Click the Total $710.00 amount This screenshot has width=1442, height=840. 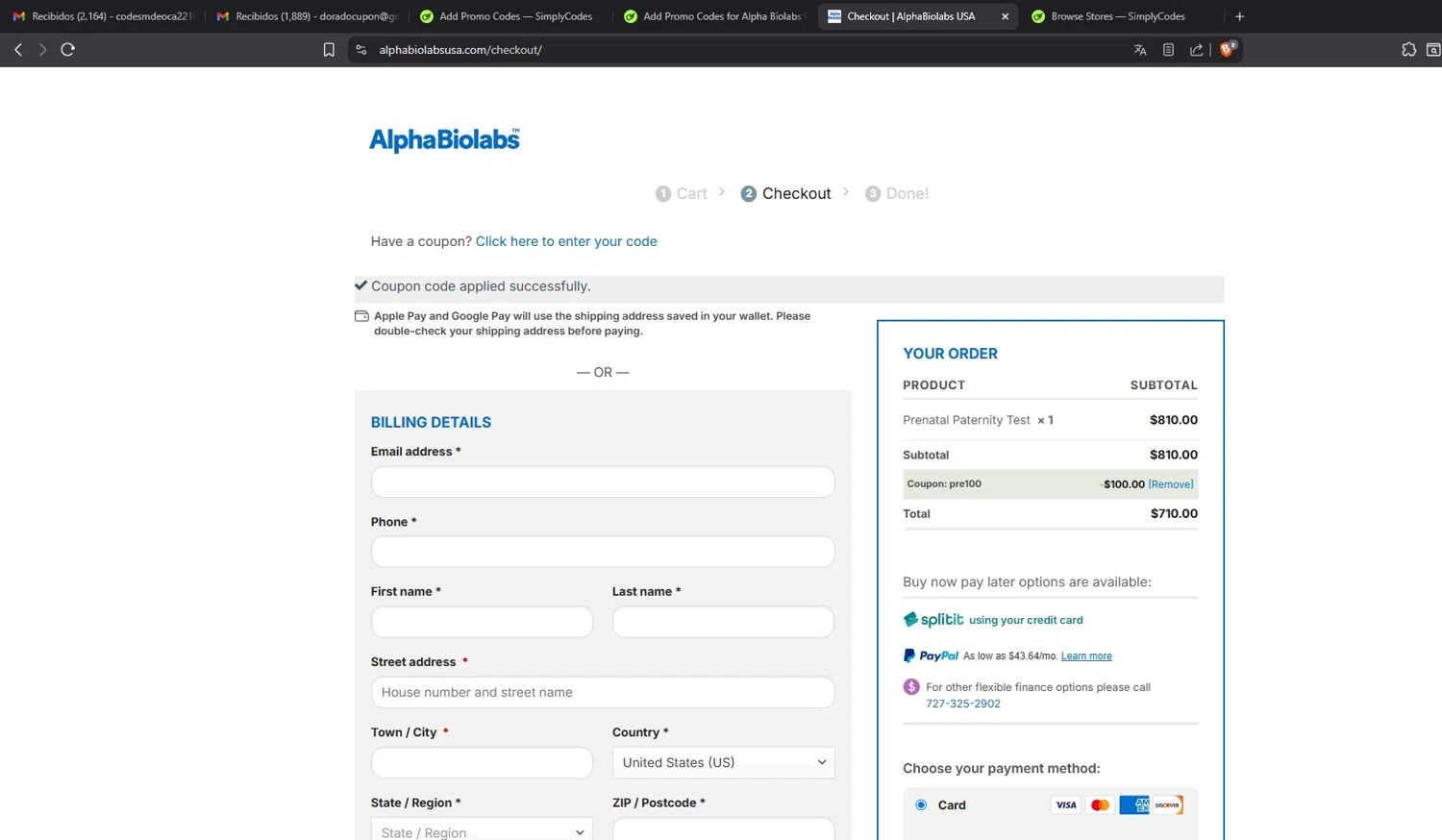pos(1174,513)
